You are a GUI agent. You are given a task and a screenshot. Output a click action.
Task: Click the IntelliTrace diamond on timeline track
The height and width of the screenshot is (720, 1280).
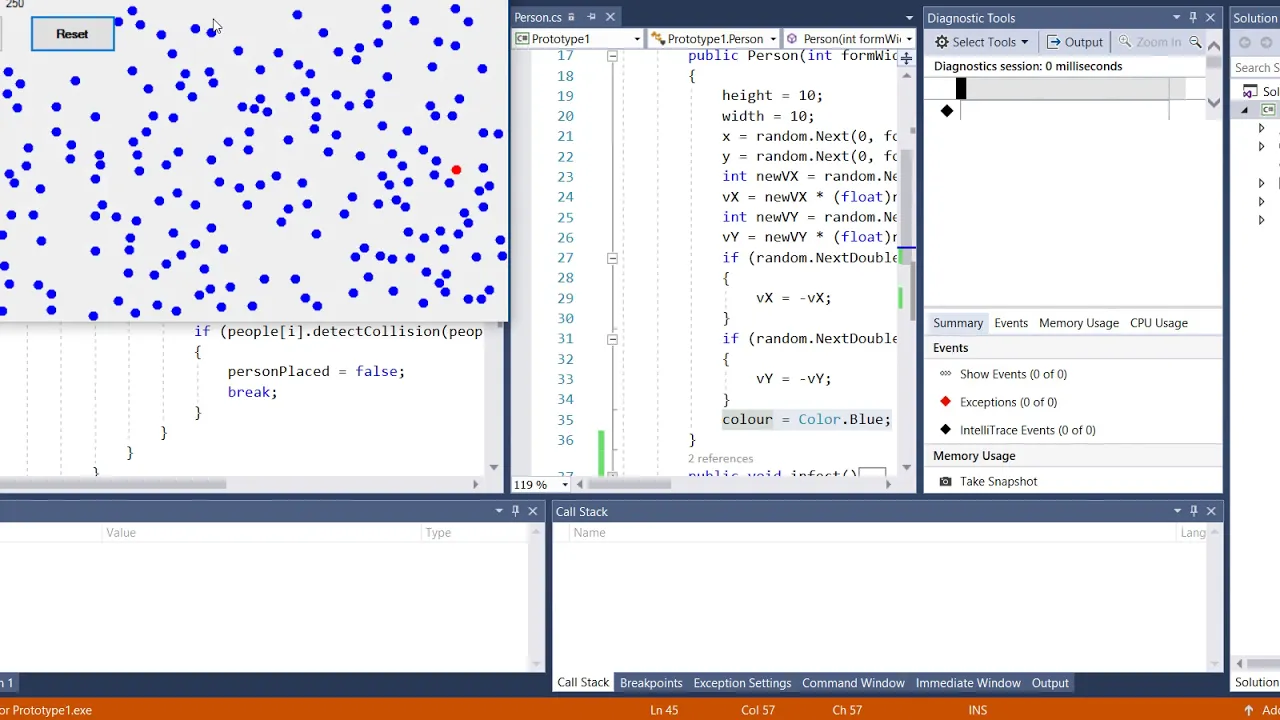point(947,111)
